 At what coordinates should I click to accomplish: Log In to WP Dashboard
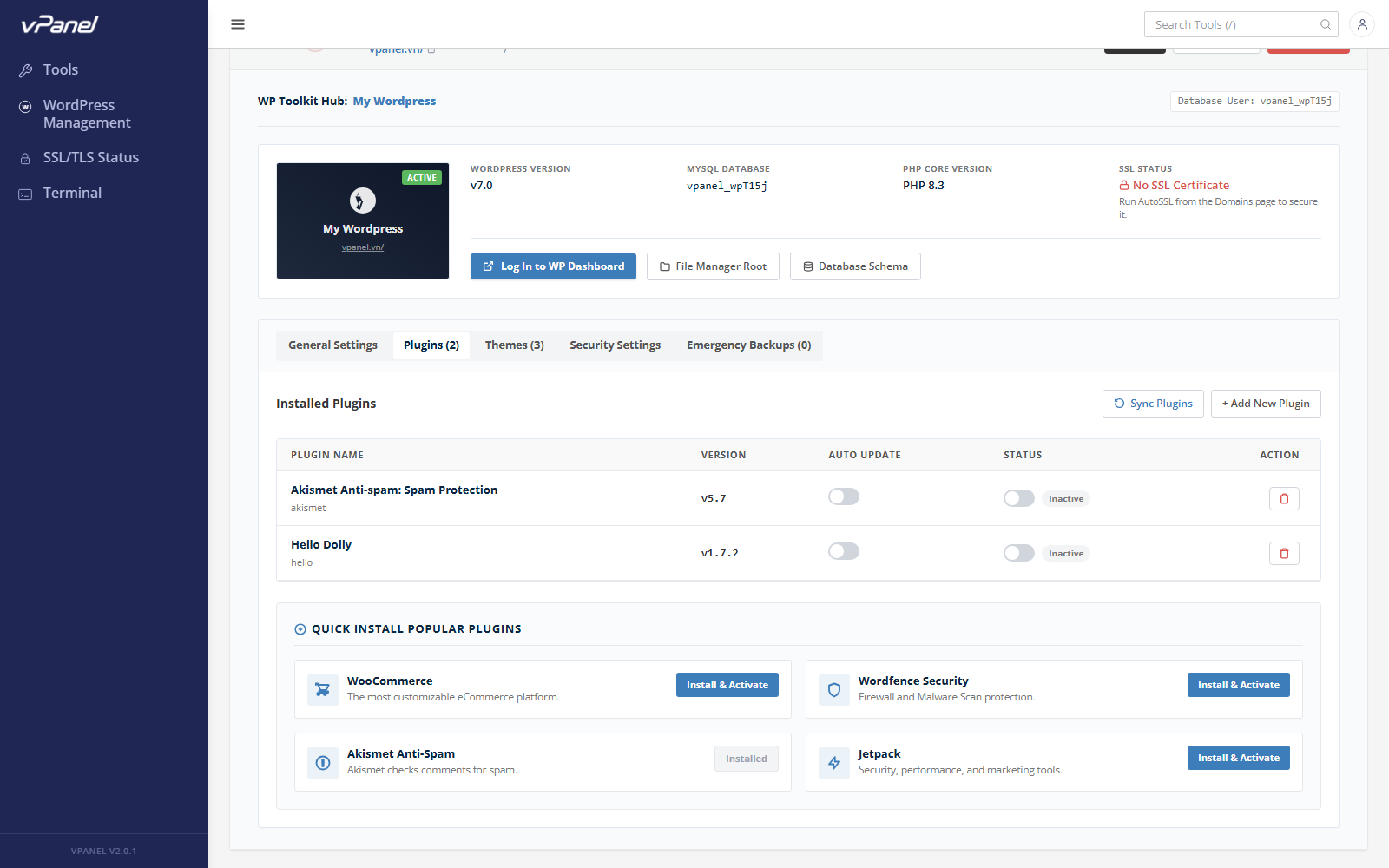pyautogui.click(x=553, y=266)
